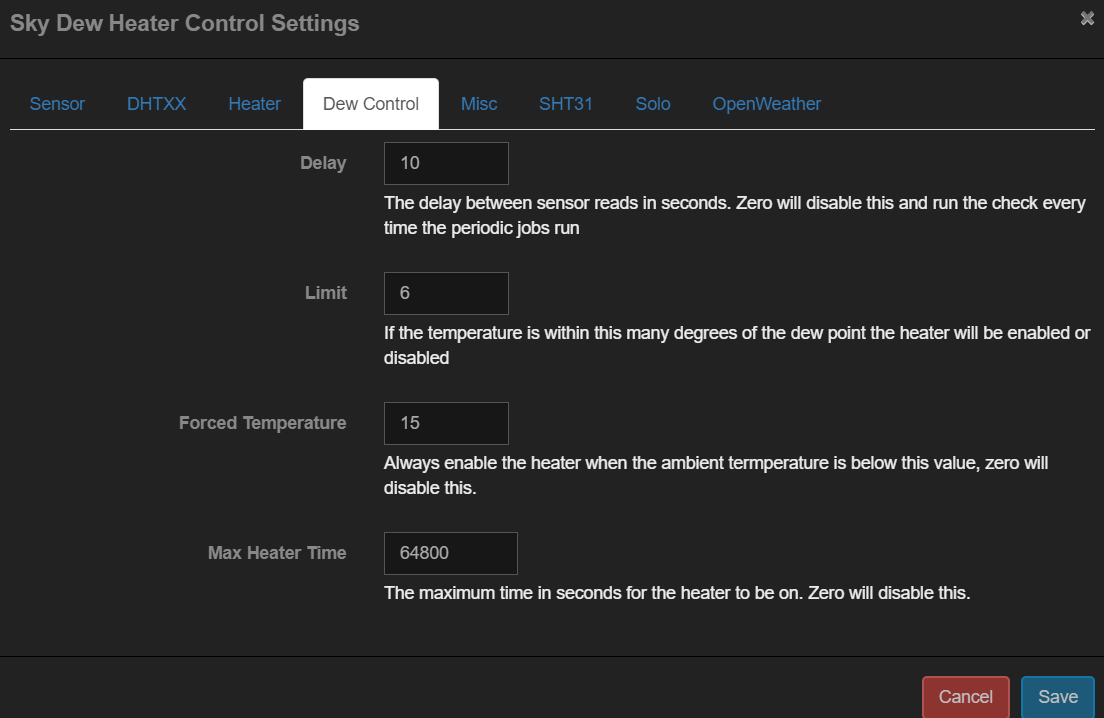Click the Delay input field

pyautogui.click(x=446, y=163)
